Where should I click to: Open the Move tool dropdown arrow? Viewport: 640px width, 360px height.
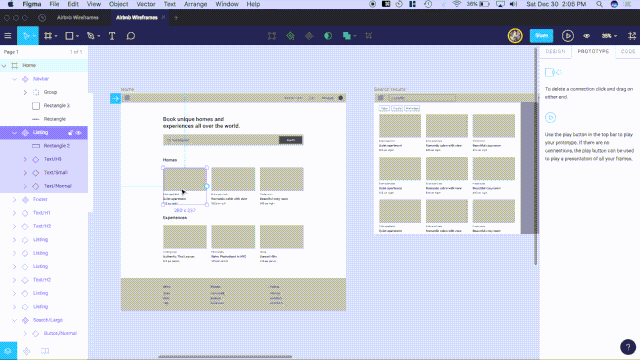pyautogui.click(x=34, y=36)
